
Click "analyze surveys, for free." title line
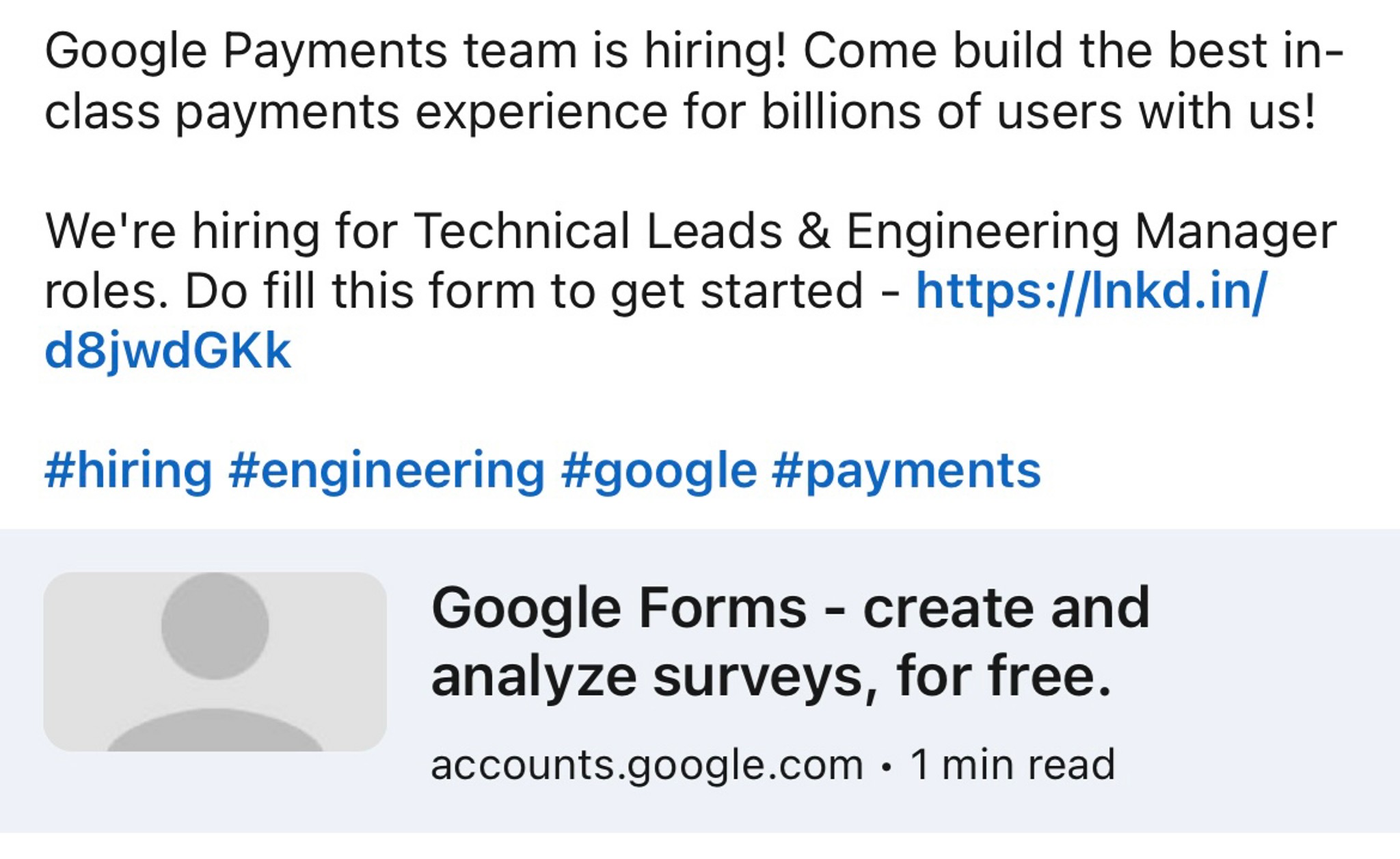(771, 677)
